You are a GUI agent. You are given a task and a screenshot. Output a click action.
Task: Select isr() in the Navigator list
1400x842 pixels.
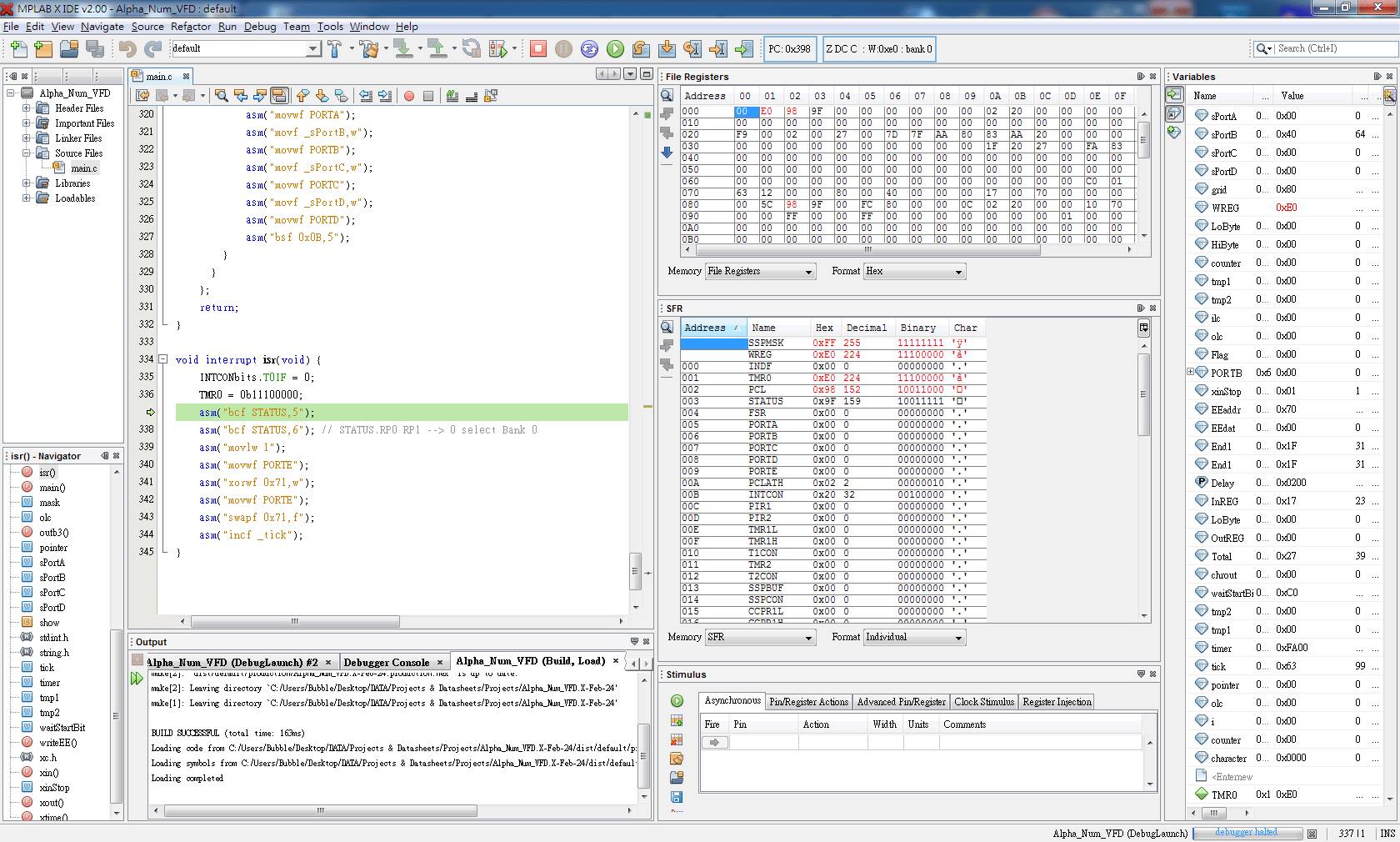pyautogui.click(x=47, y=473)
